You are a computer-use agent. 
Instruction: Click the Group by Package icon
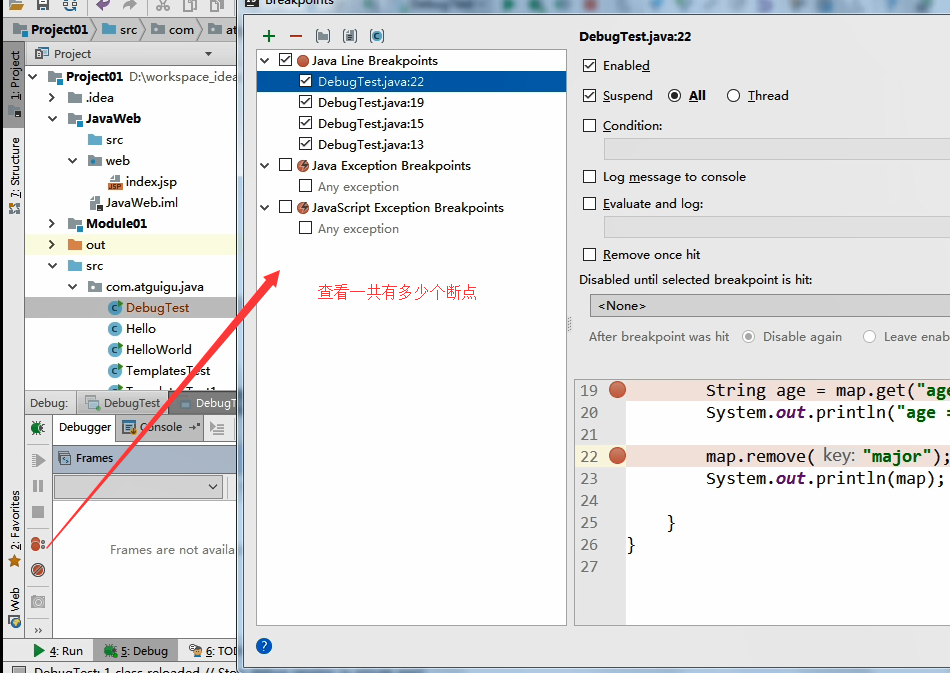pyautogui.click(x=323, y=36)
